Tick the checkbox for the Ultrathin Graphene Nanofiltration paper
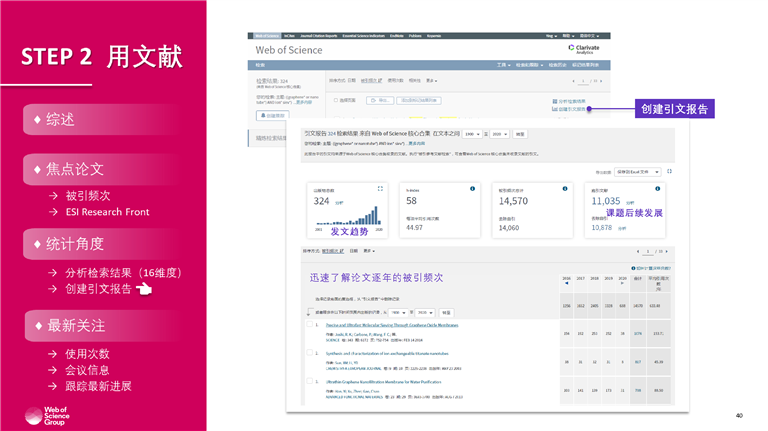 [310, 381]
